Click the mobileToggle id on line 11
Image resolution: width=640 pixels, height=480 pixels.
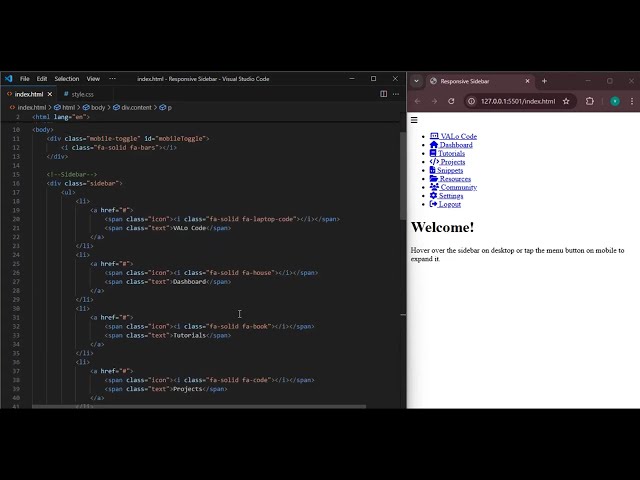pos(180,139)
